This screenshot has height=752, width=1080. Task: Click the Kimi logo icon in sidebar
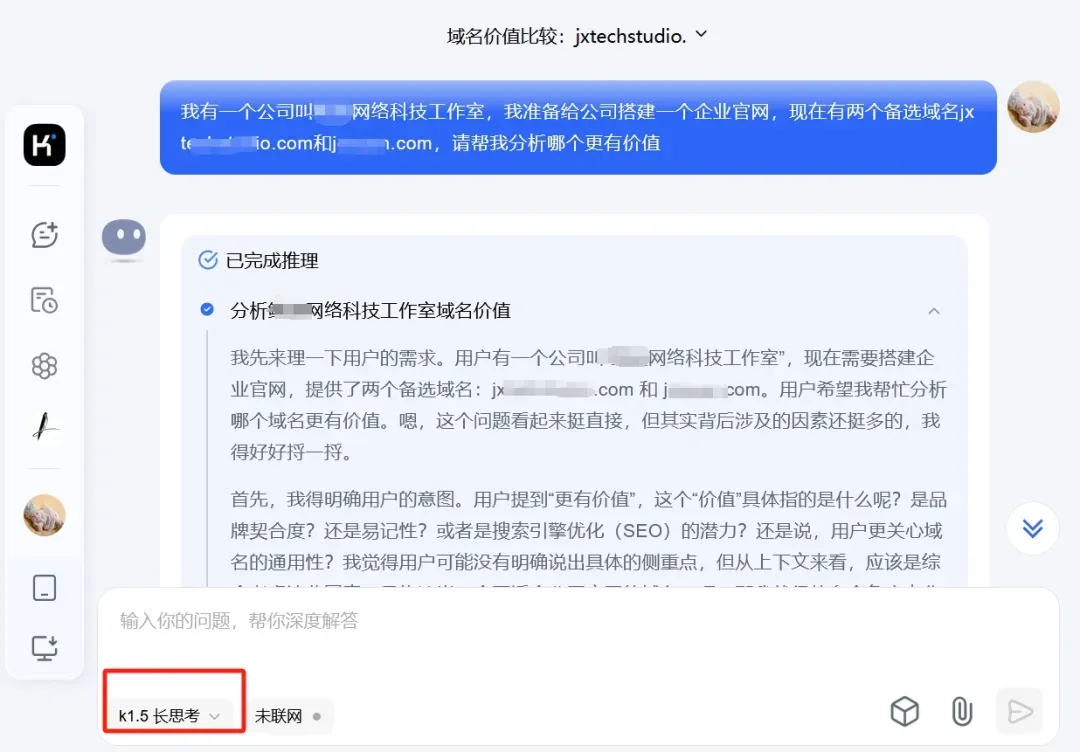coord(45,145)
